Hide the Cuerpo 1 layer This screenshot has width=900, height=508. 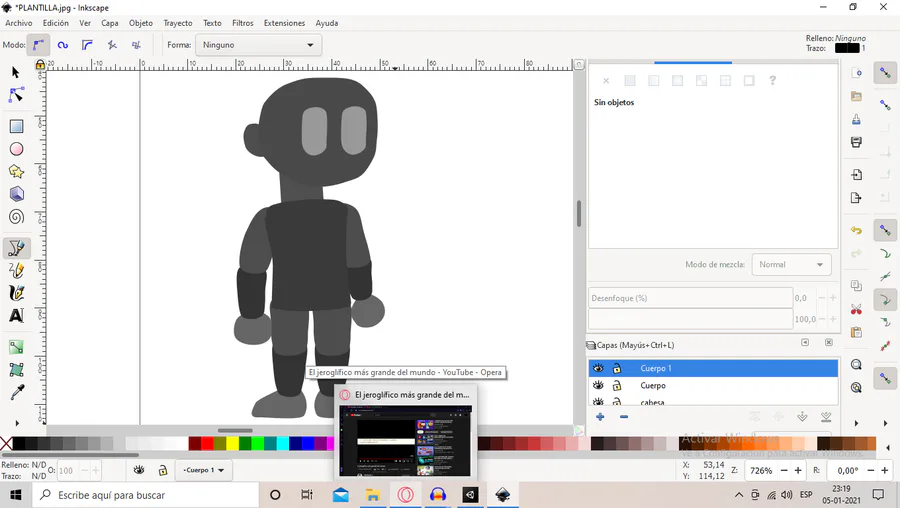pos(598,369)
